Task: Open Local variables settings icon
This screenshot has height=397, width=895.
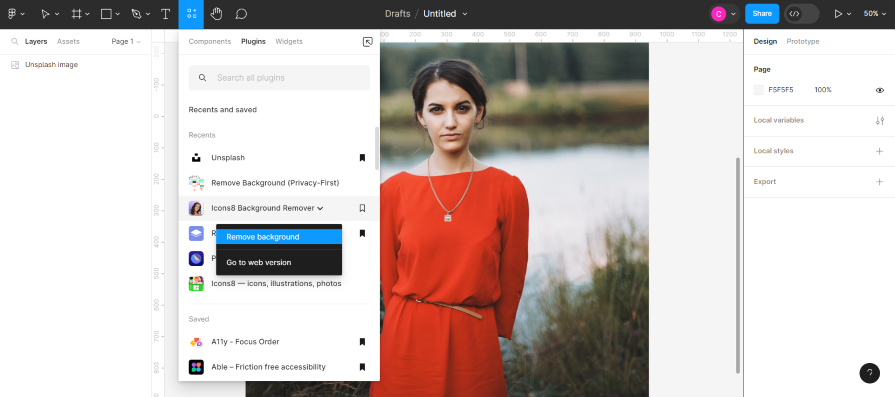Action: coord(880,120)
